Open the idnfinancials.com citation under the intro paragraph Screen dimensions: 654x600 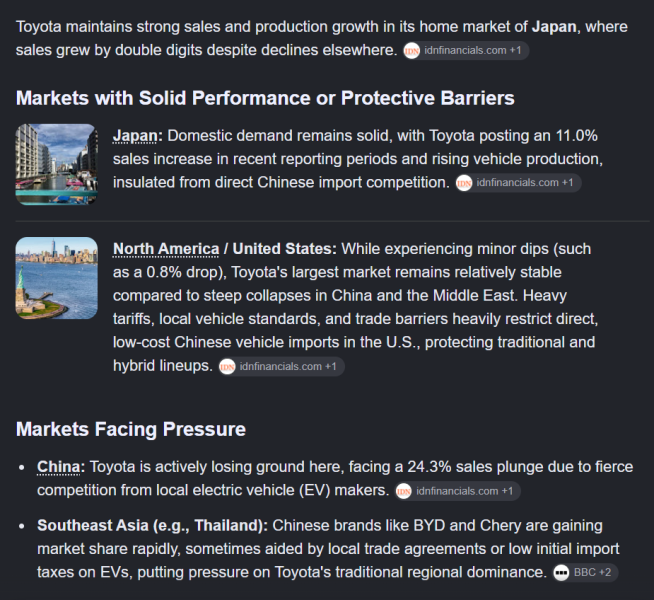pos(466,50)
